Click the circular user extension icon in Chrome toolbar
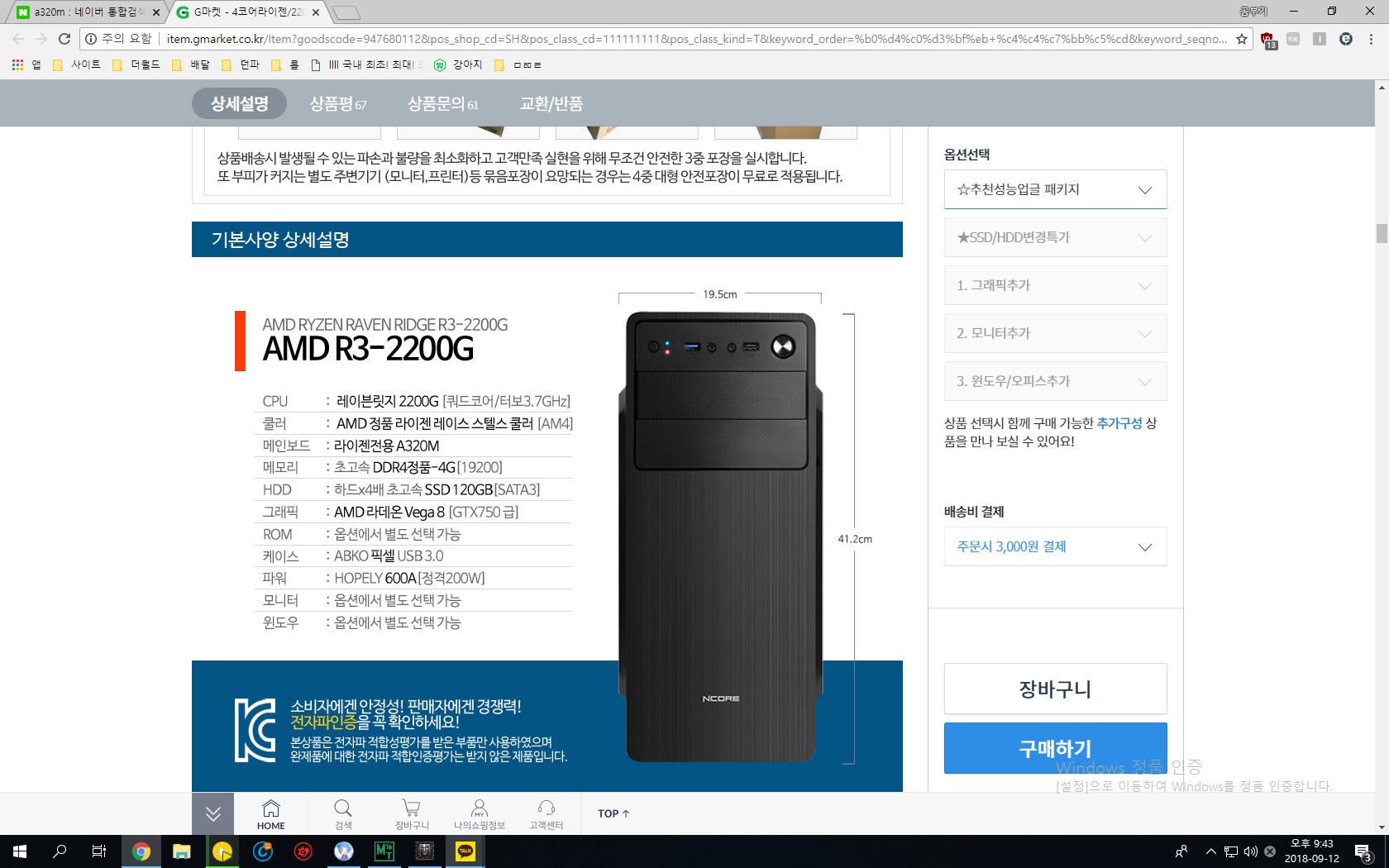Image resolution: width=1389 pixels, height=868 pixels. (x=1346, y=39)
